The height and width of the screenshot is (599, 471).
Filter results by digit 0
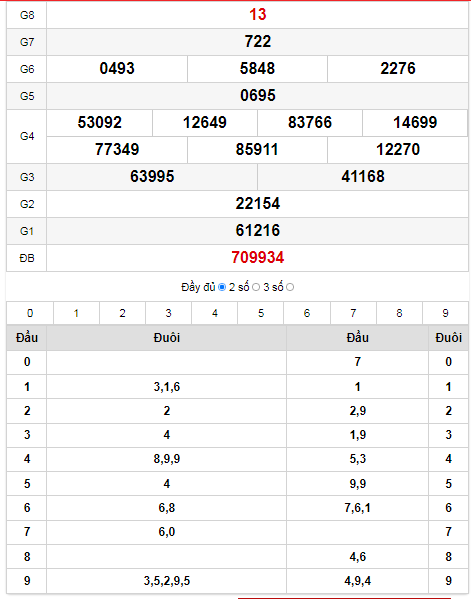[x=30, y=313]
